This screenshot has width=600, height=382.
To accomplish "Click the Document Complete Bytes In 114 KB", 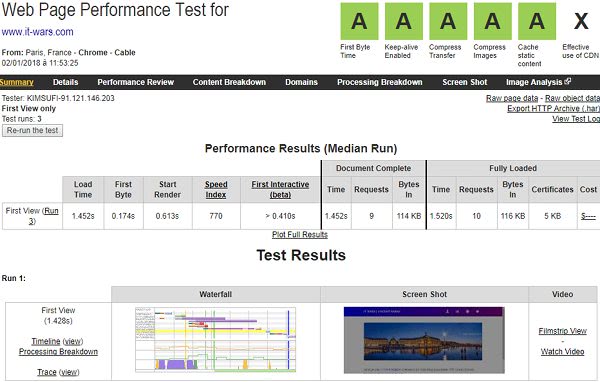I will tap(409, 216).
